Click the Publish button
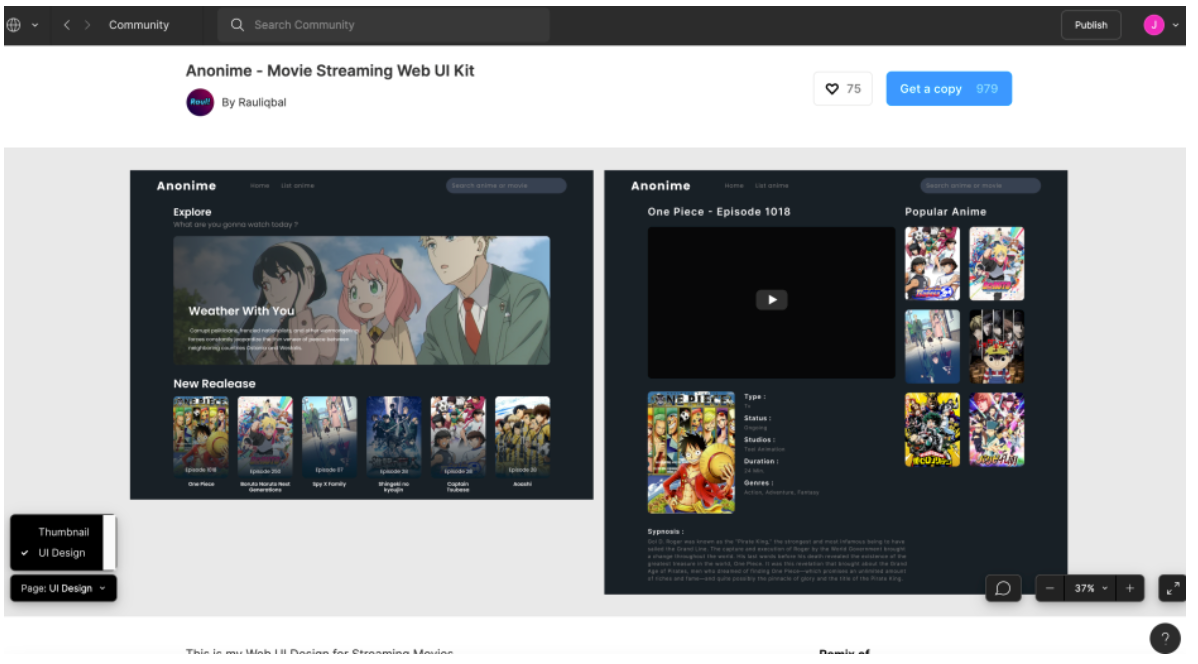 tap(1090, 25)
